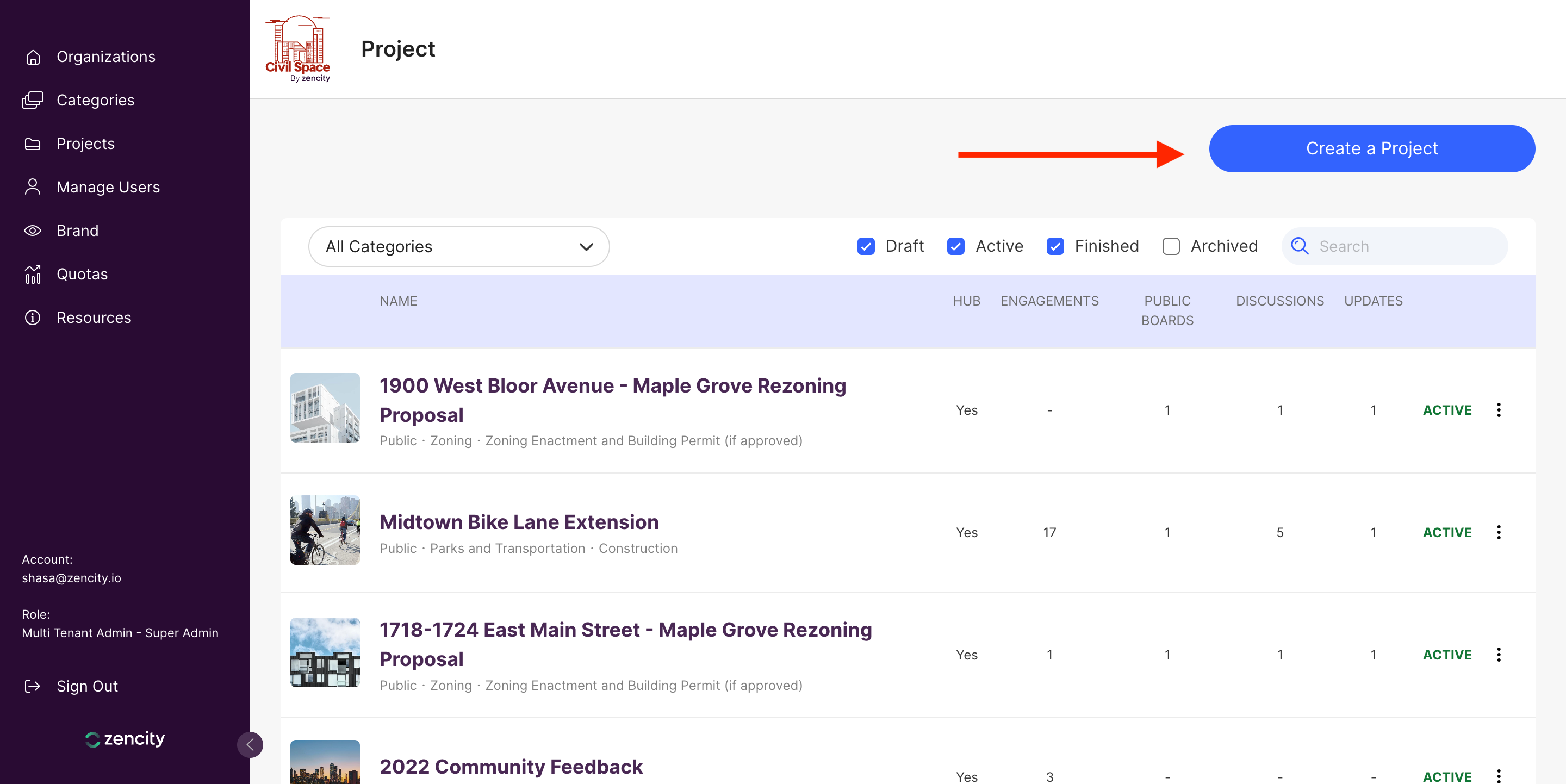1566x784 pixels.
Task: Go to Quotas in the sidebar
Action: [82, 275]
